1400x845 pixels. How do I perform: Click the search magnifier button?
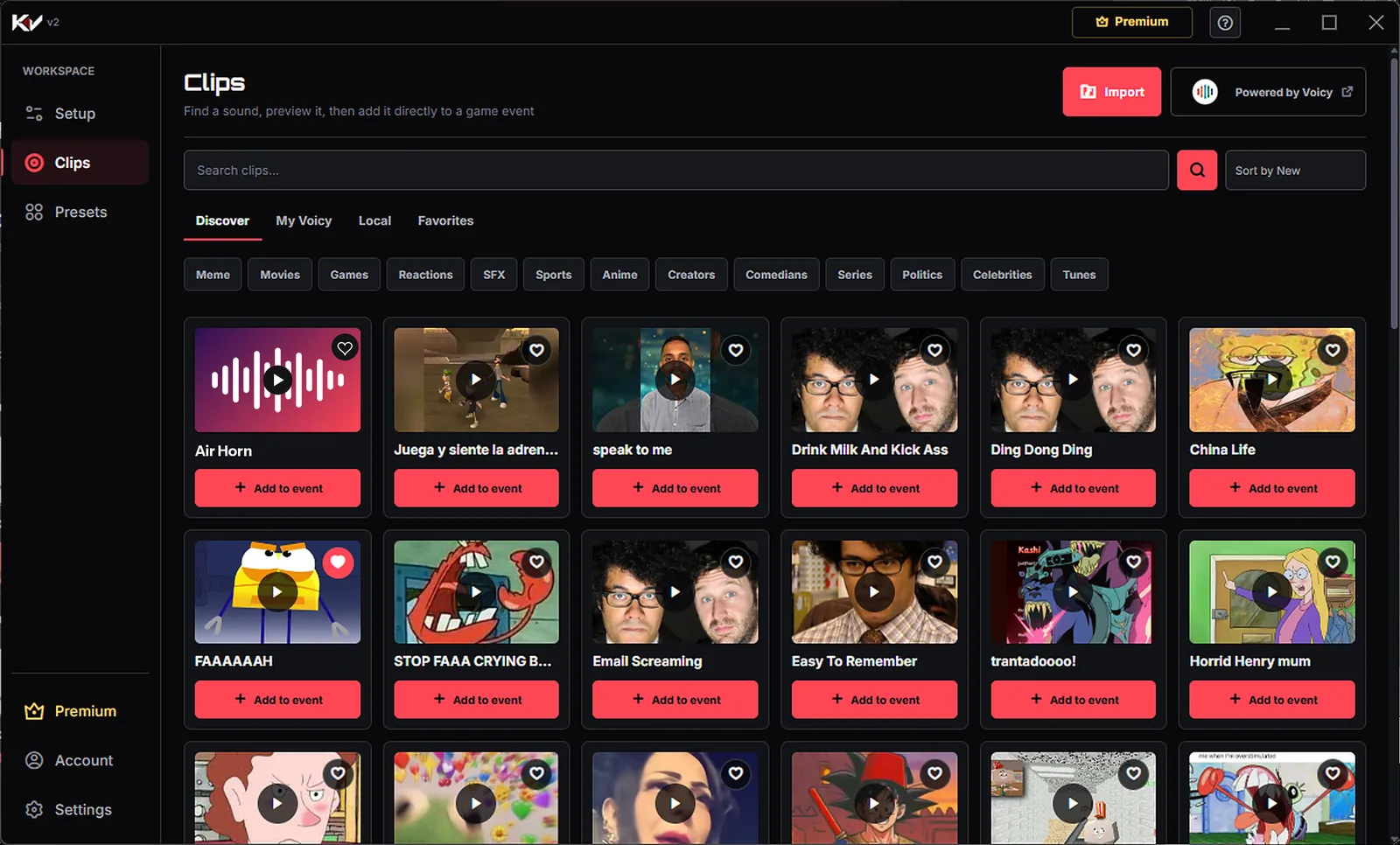pos(1197,171)
